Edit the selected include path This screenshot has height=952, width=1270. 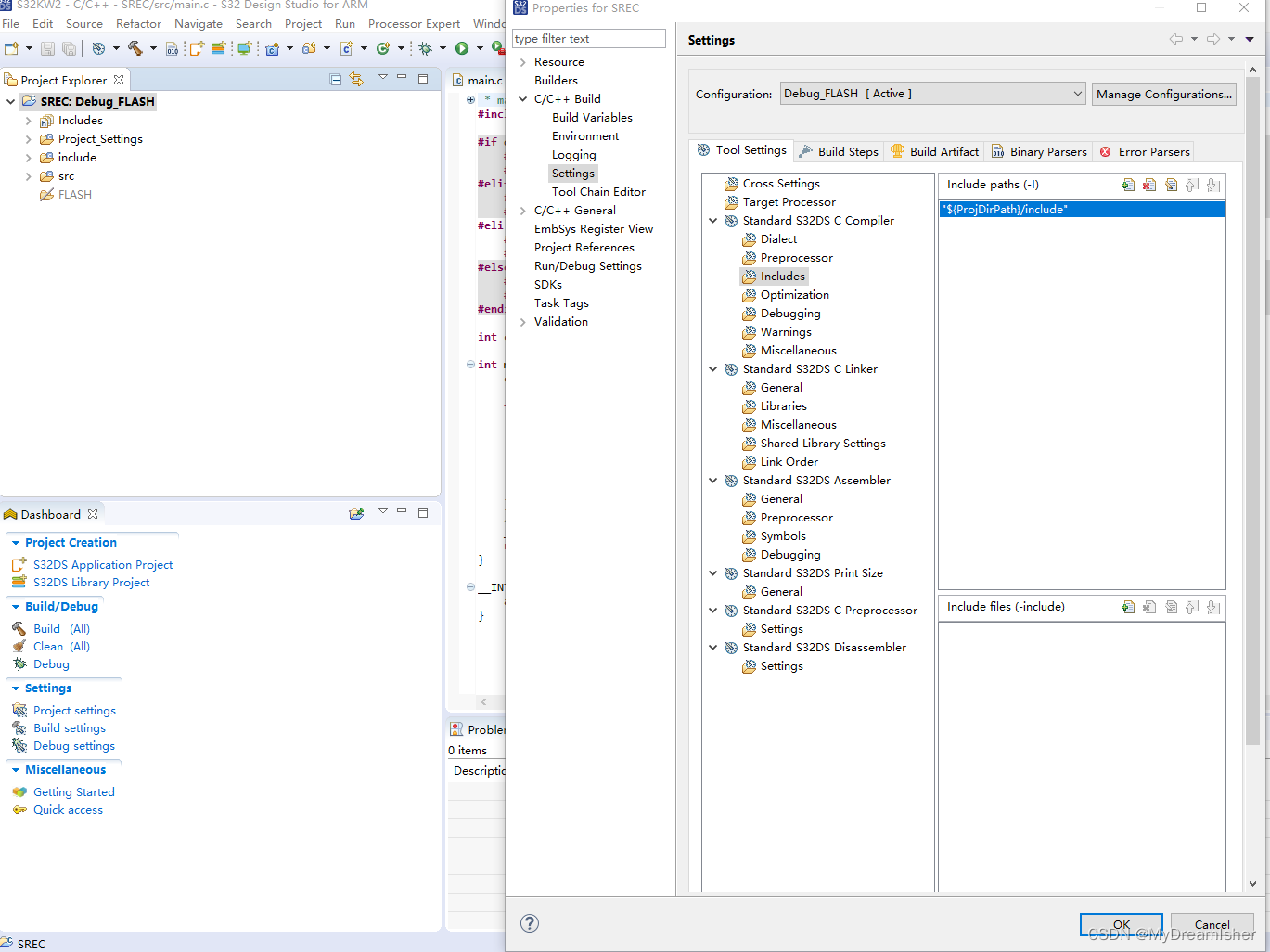(x=1172, y=185)
